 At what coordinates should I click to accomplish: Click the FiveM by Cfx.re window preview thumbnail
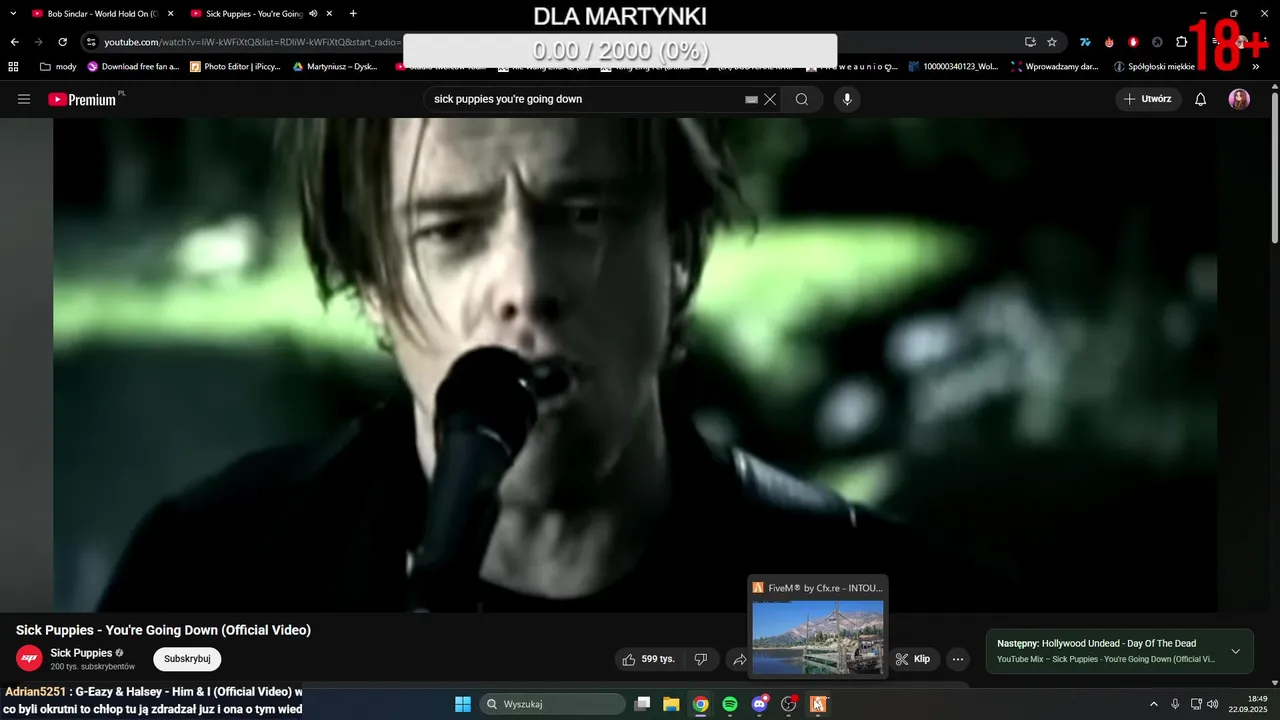[x=818, y=637]
